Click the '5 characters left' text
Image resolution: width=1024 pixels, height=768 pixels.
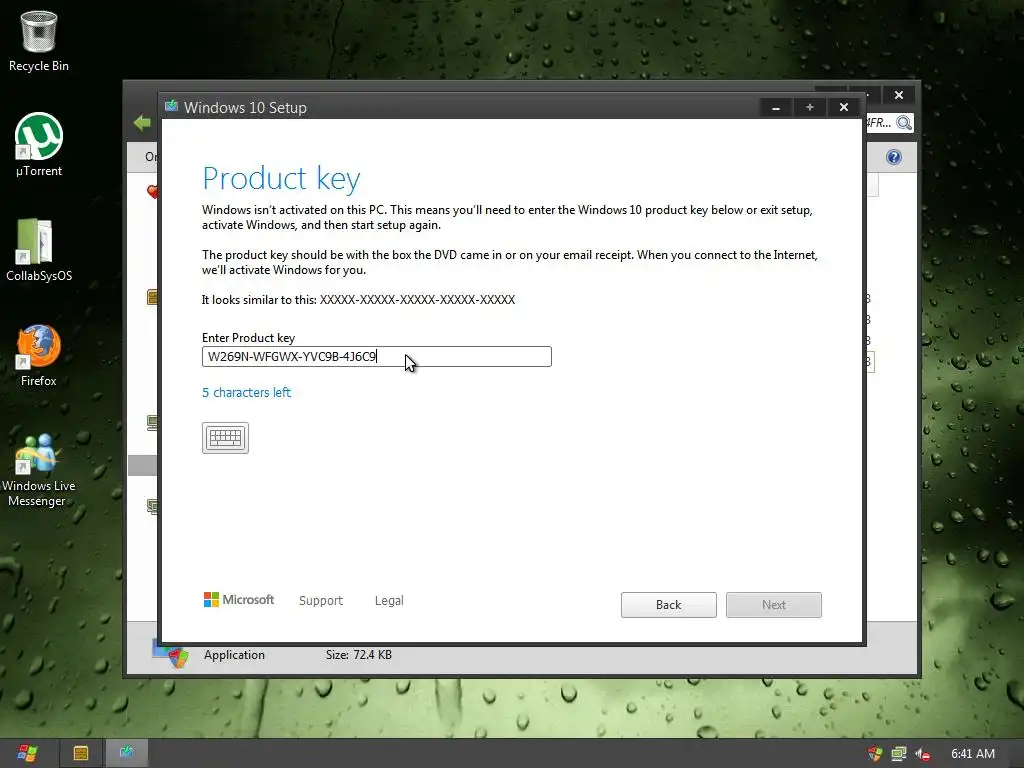click(246, 392)
